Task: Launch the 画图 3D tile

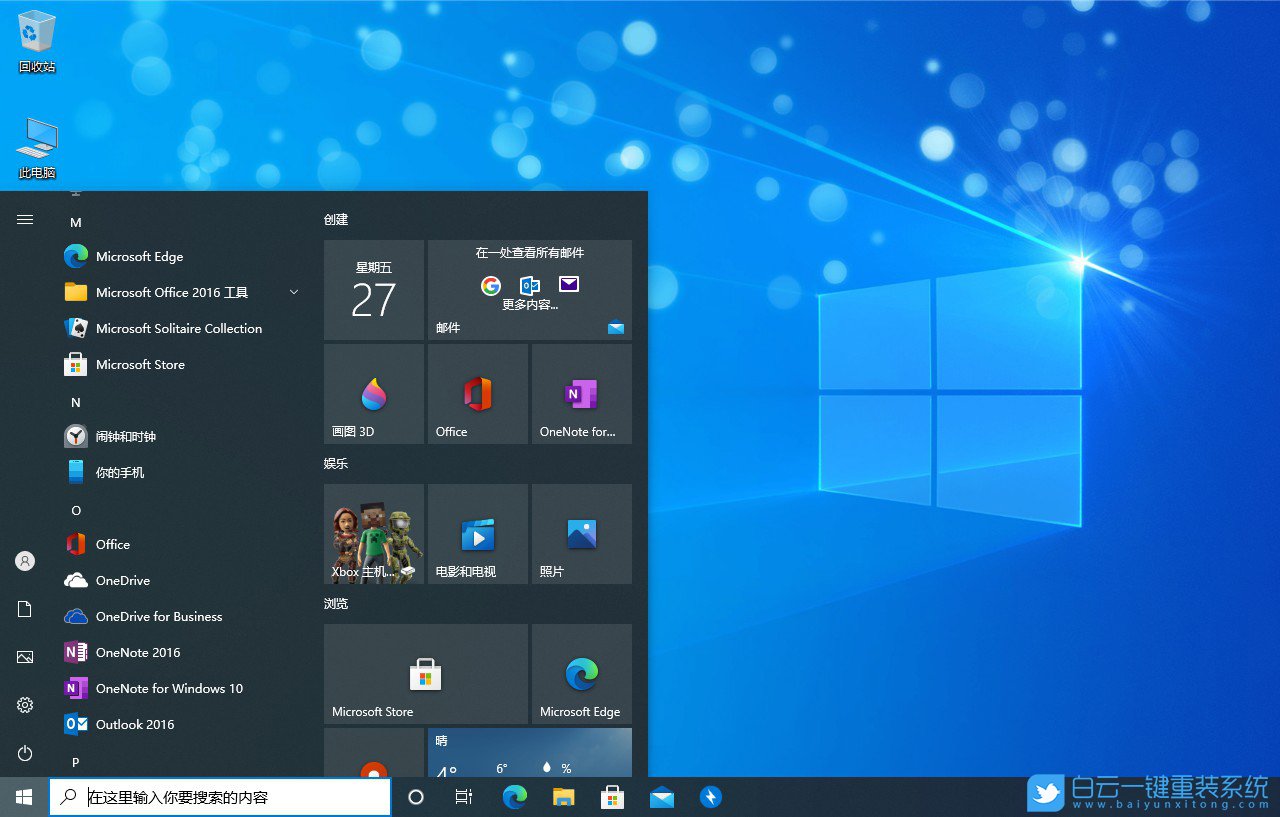Action: coord(374,393)
